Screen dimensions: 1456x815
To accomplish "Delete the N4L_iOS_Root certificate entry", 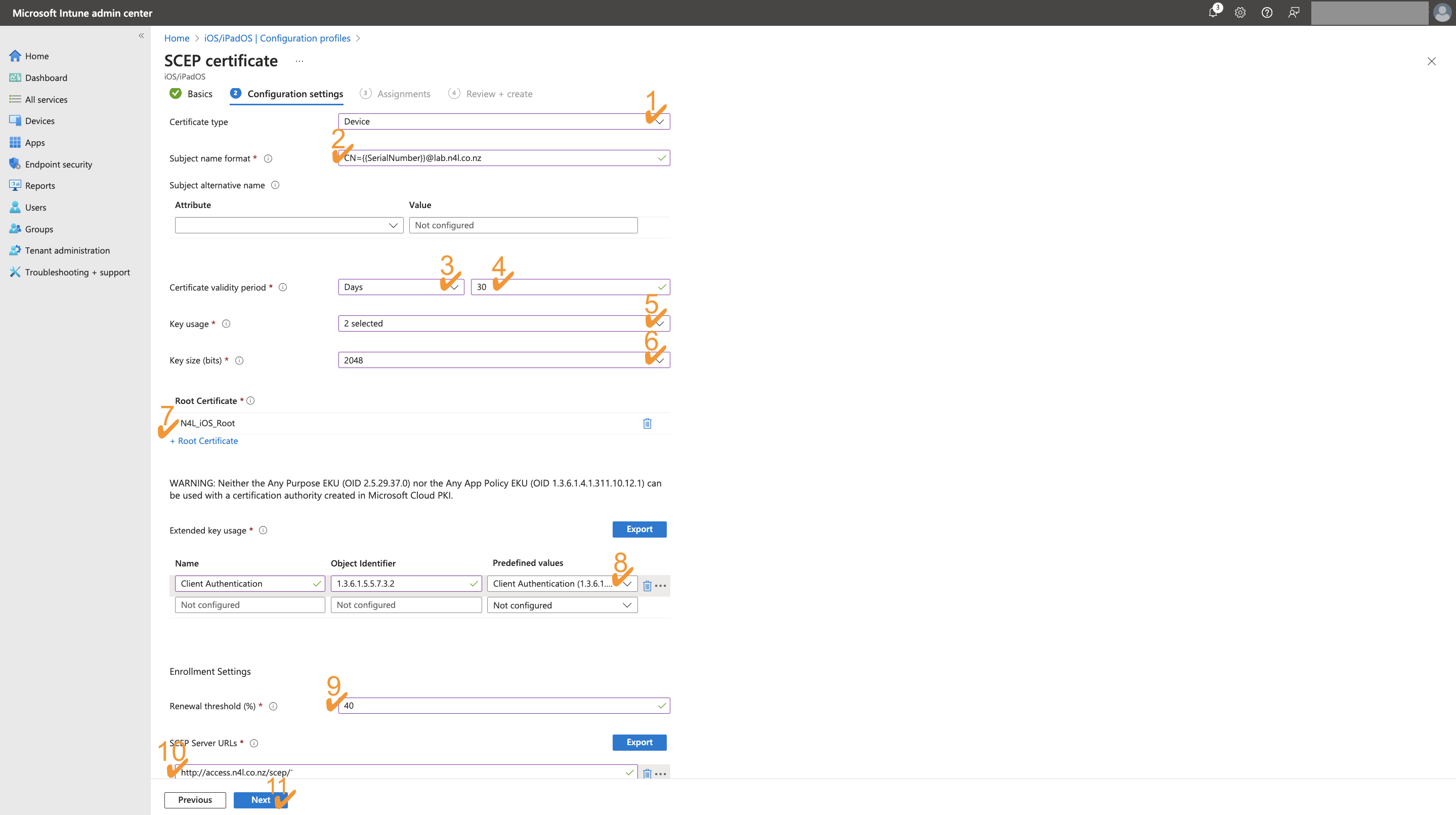I will (x=647, y=423).
